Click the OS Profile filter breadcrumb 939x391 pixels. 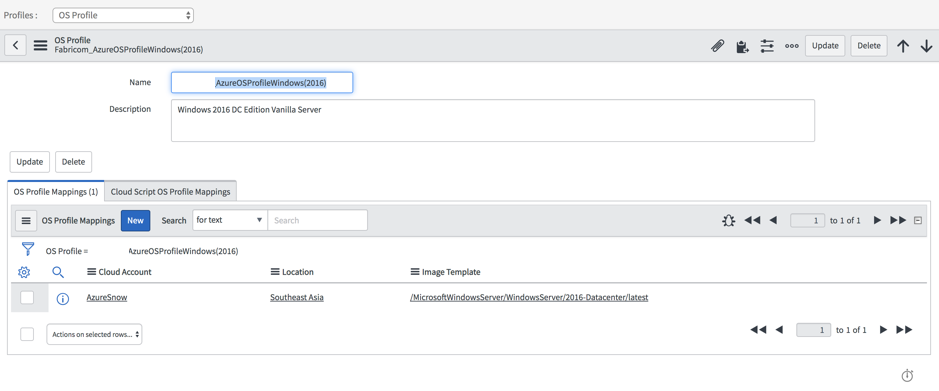(x=142, y=251)
